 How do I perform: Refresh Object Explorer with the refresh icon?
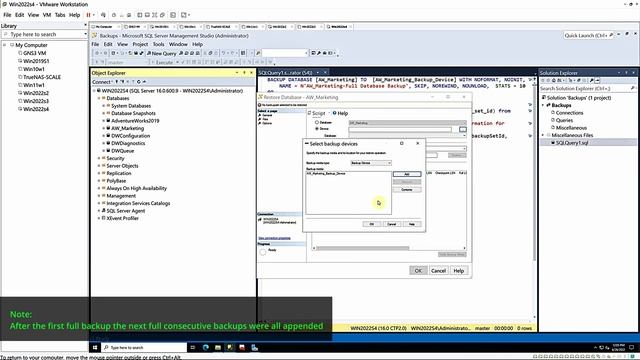coord(139,82)
